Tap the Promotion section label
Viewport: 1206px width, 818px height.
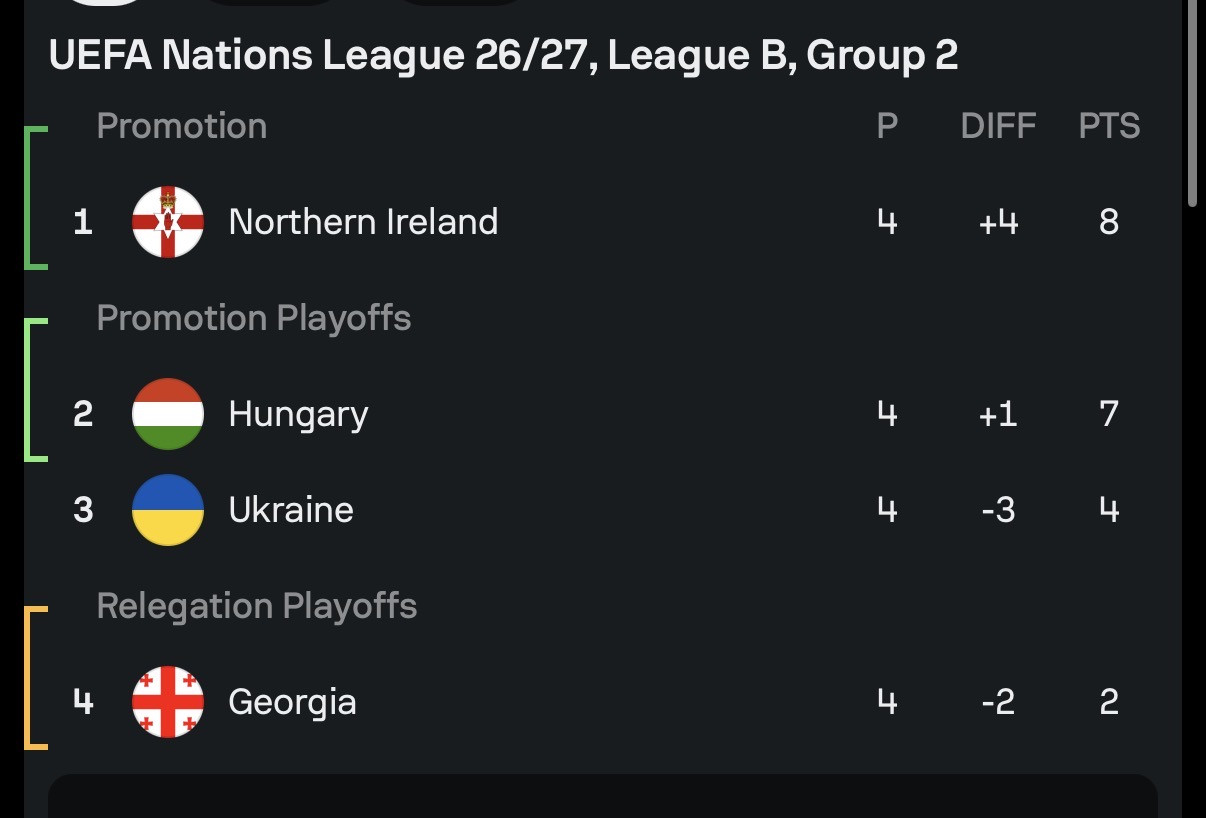(182, 126)
